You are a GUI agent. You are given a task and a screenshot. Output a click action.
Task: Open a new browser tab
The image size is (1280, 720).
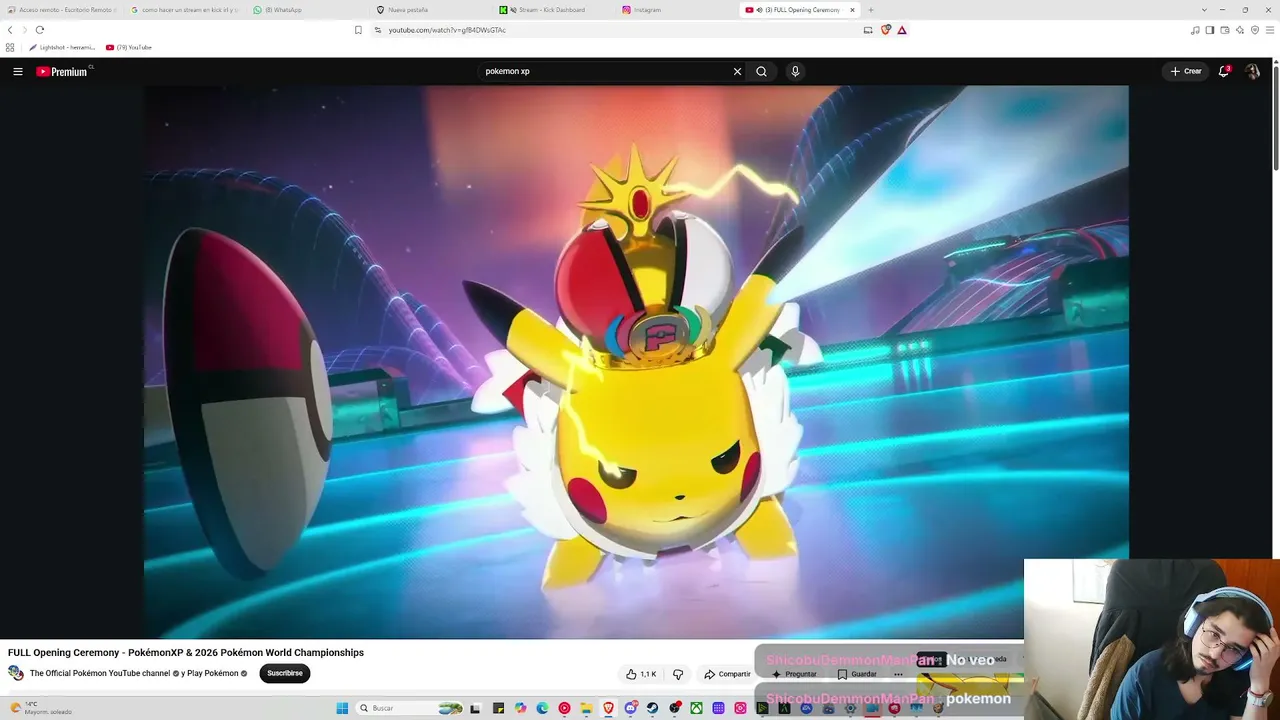coord(870,10)
